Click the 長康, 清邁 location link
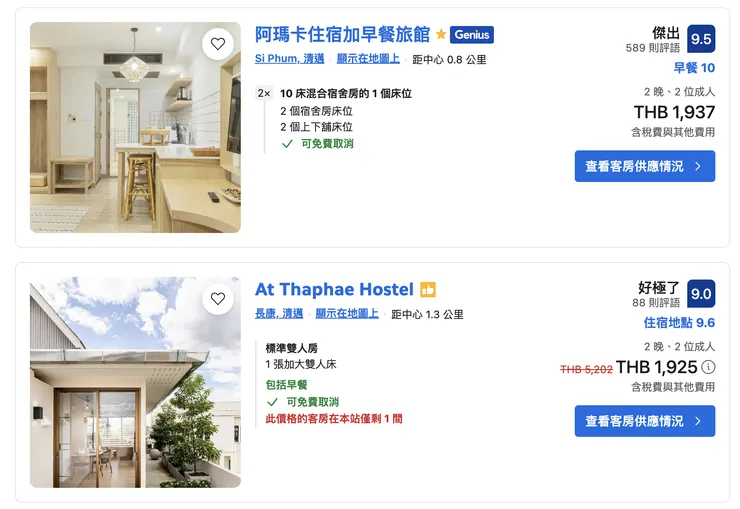Image resolution: width=740 pixels, height=509 pixels. [x=279, y=314]
